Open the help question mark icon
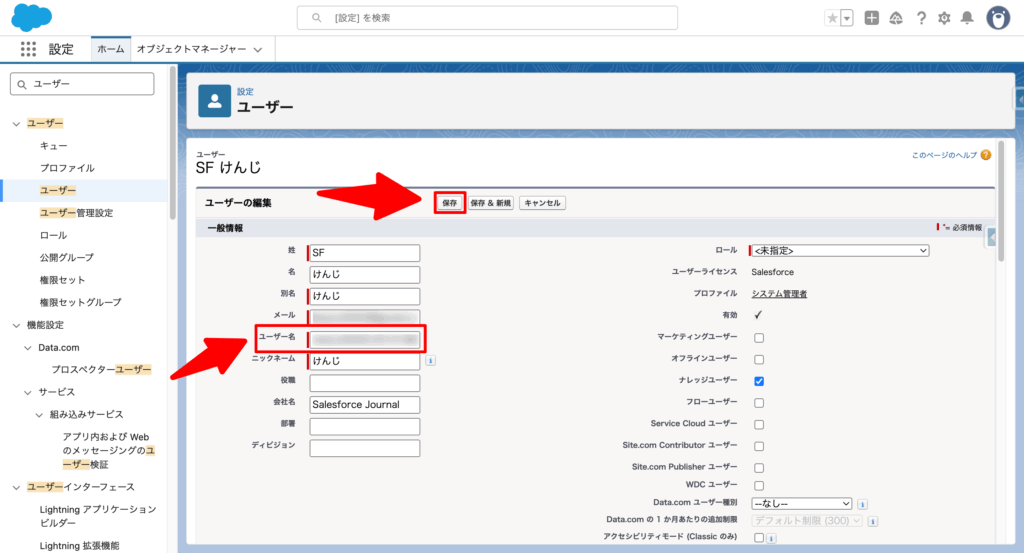The image size is (1024, 553). [x=920, y=18]
